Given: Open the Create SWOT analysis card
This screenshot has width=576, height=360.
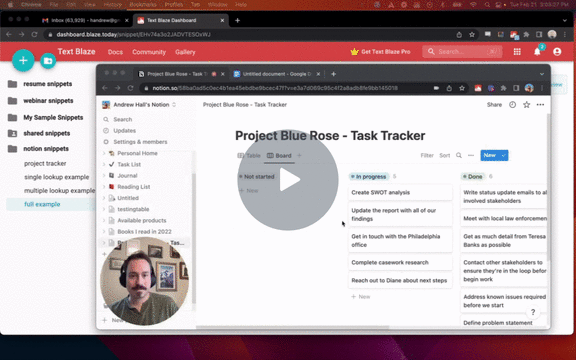Looking at the screenshot, I should tap(400, 192).
